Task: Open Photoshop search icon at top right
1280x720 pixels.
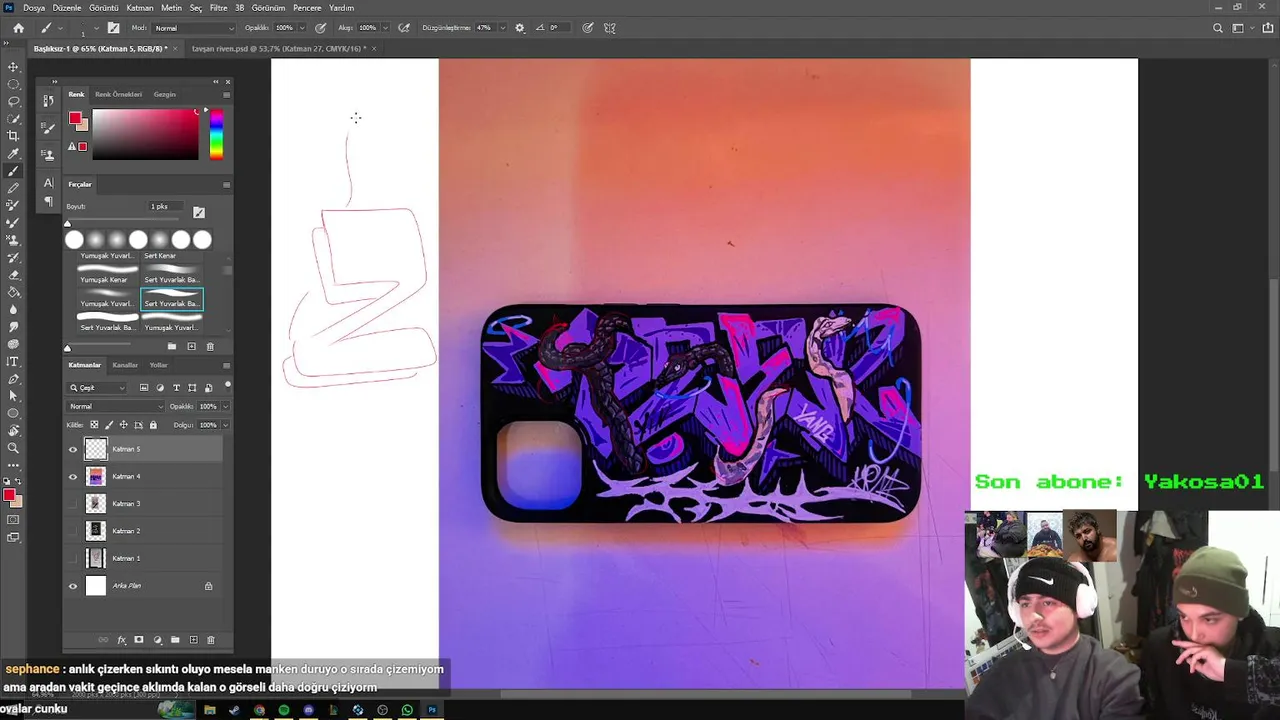Action: pos(1217,28)
